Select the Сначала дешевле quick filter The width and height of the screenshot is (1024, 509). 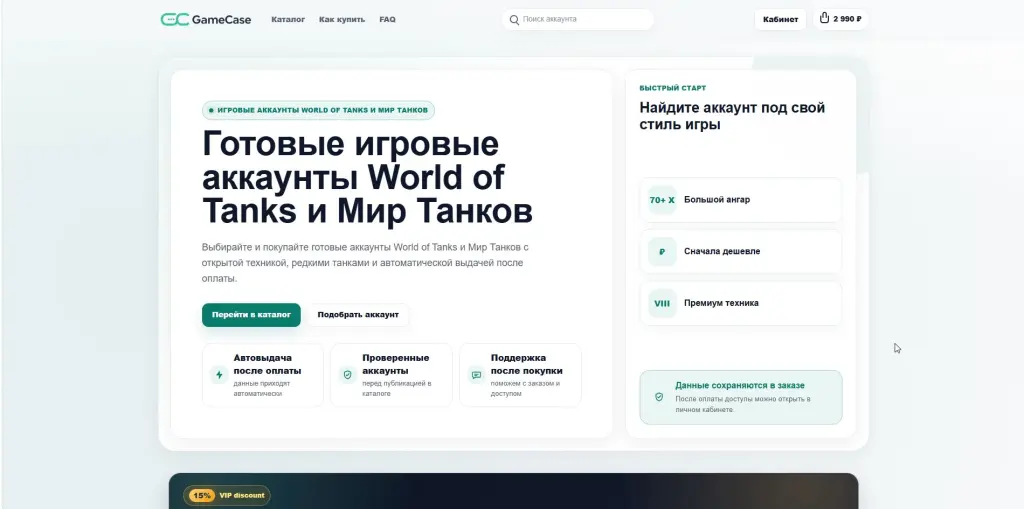coord(741,252)
